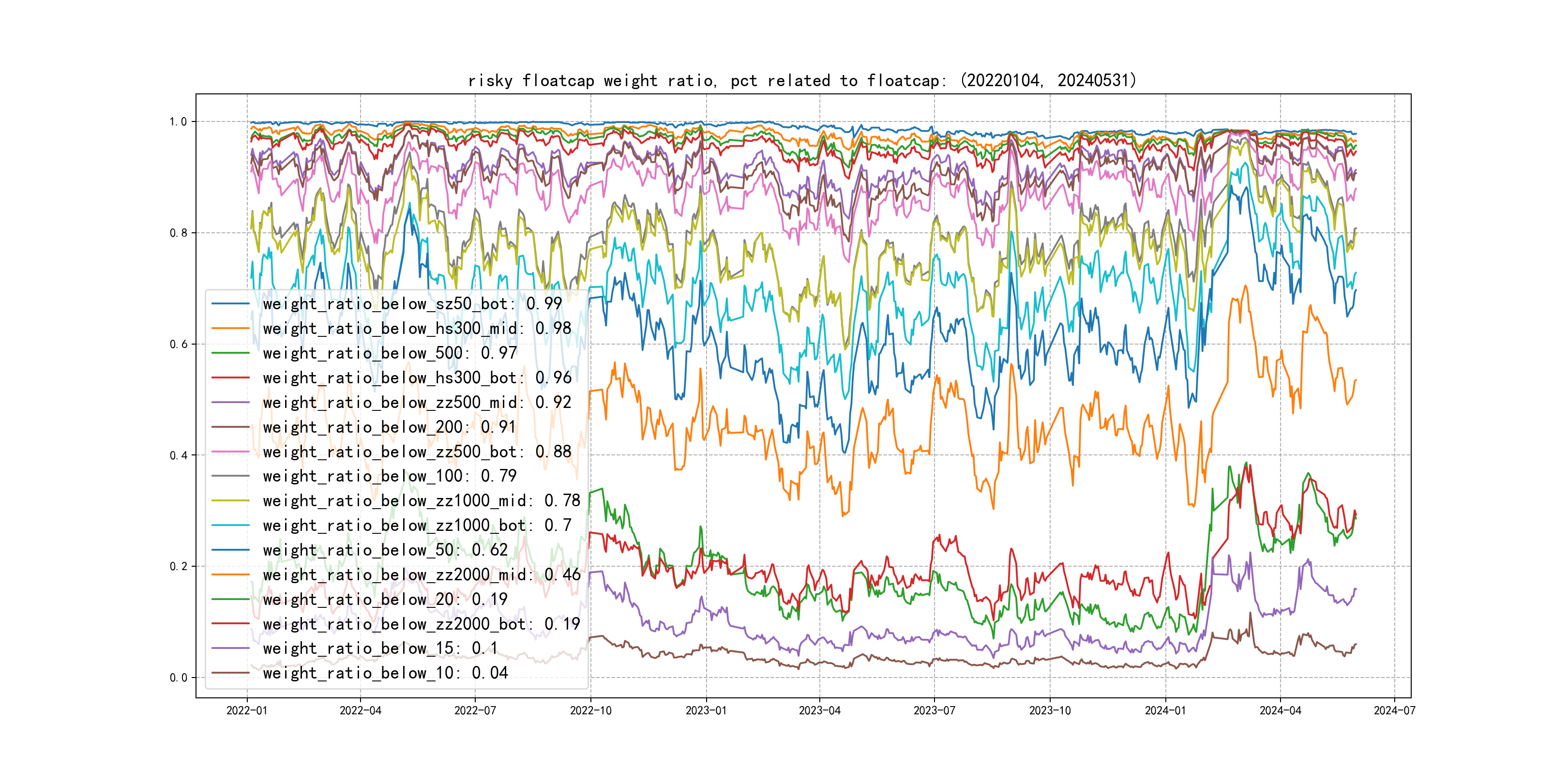Image resolution: width=1568 pixels, height=784 pixels.
Task: Click the brown weight_ratio_below_10 legend line
Action: [x=231, y=673]
